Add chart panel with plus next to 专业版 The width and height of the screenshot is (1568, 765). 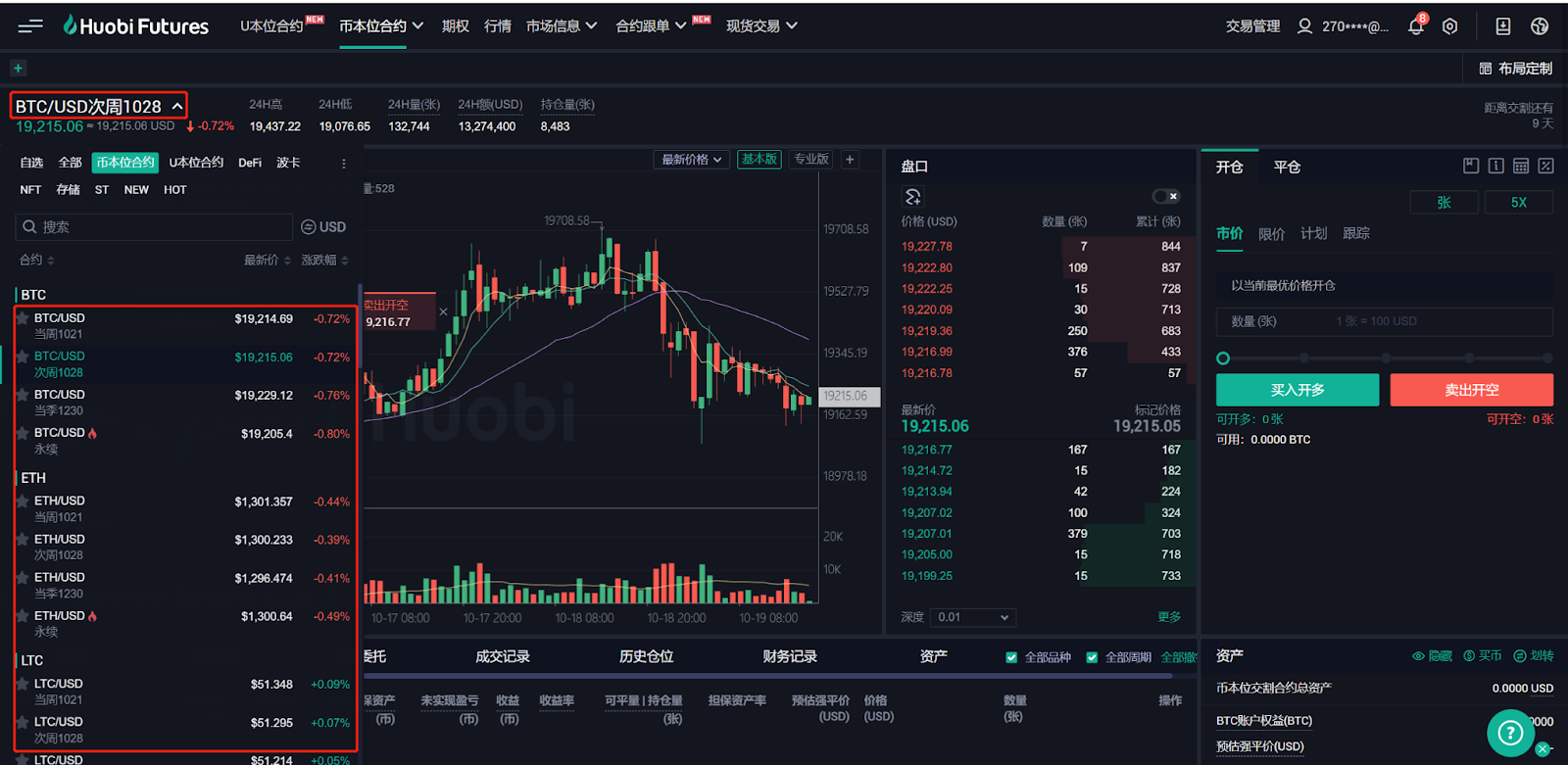(850, 160)
